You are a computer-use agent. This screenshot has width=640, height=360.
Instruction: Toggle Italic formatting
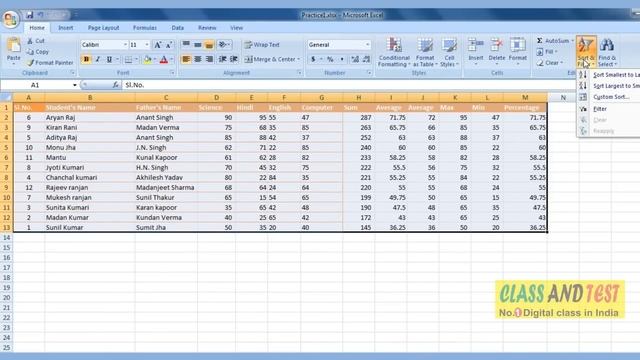point(98,60)
